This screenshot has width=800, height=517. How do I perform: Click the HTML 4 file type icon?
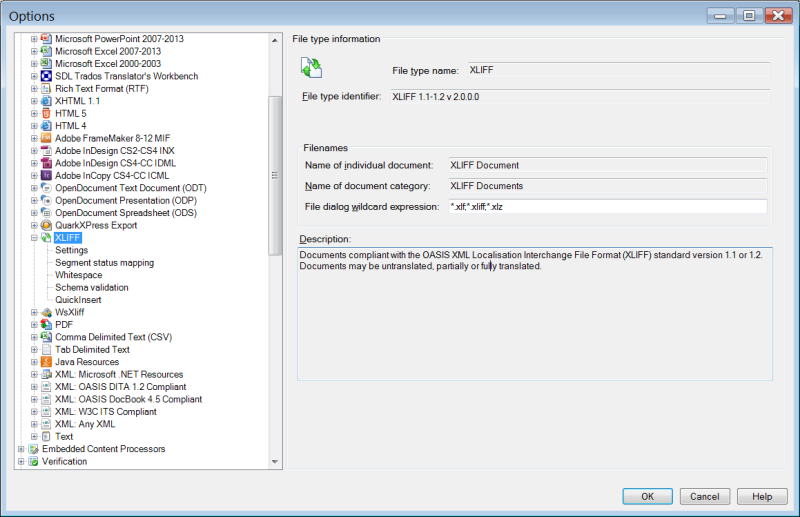click(46, 126)
